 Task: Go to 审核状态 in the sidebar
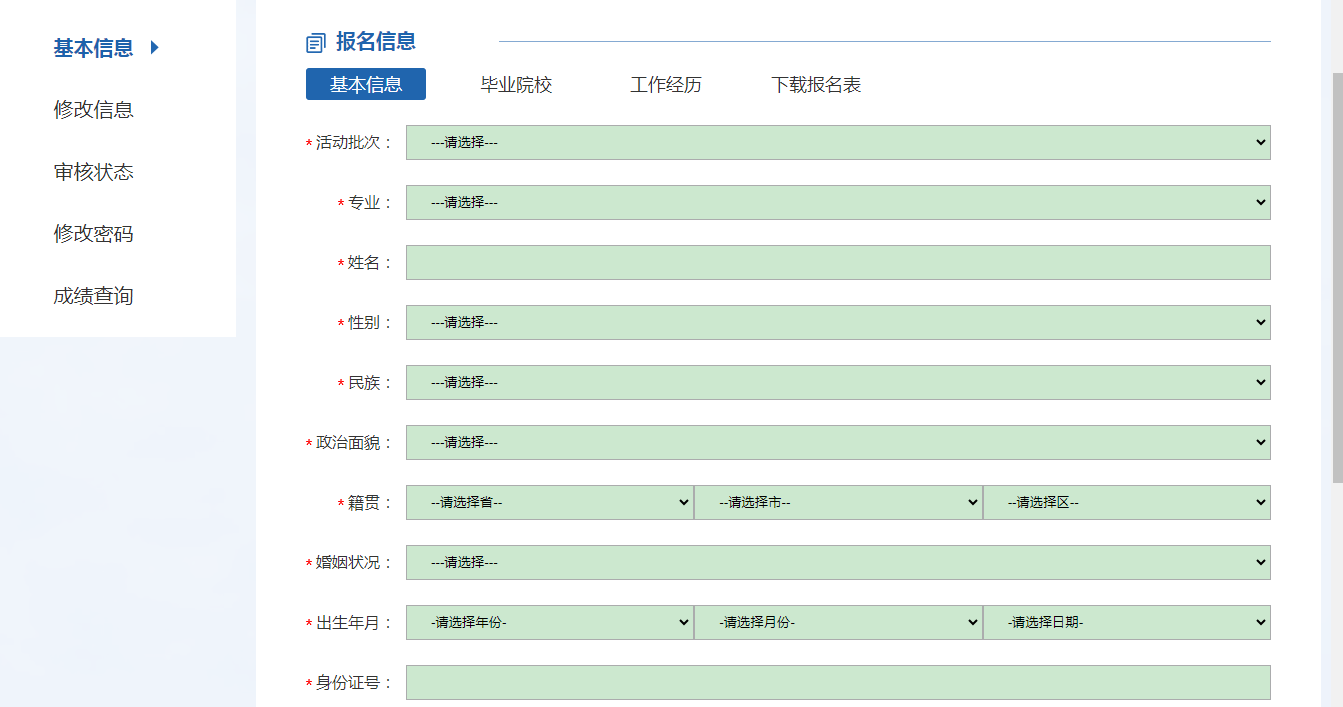click(93, 172)
